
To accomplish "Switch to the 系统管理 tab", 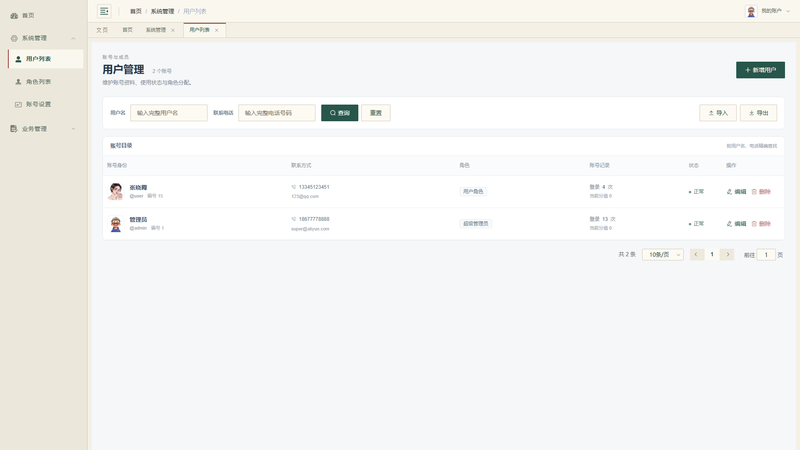I will (x=156, y=30).
